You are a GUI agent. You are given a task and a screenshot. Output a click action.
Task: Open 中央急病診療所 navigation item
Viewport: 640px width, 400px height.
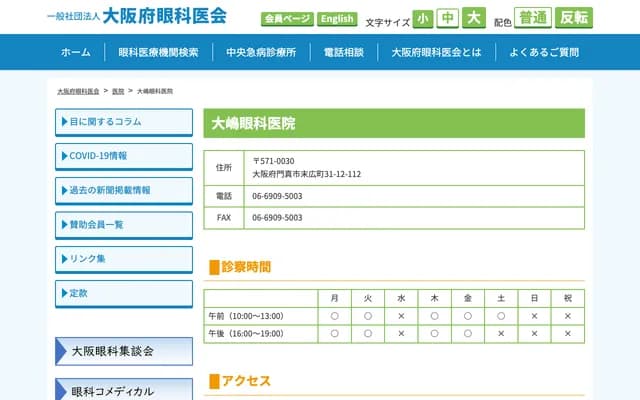click(x=261, y=52)
